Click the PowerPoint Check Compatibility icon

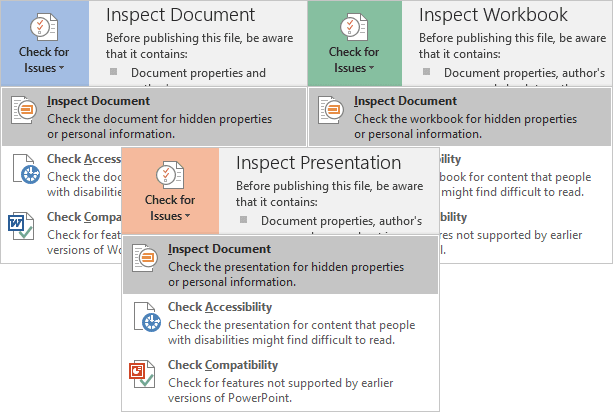coord(142,374)
